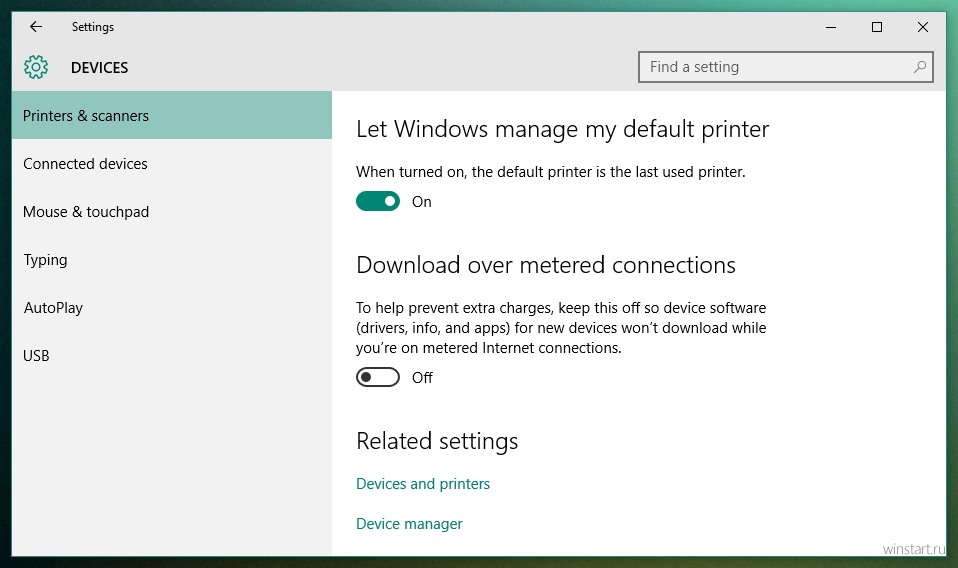
Task: Click the 'When turned on' description text
Action: 550,172
